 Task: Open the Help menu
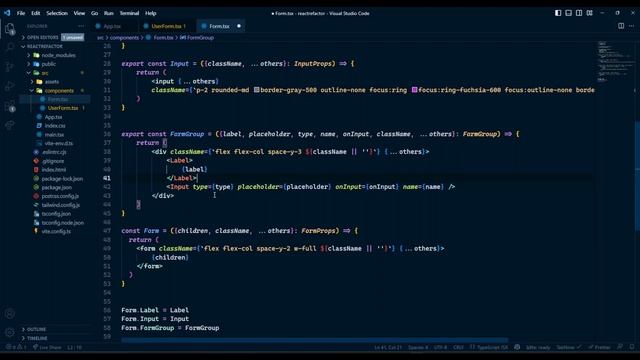[151, 13]
